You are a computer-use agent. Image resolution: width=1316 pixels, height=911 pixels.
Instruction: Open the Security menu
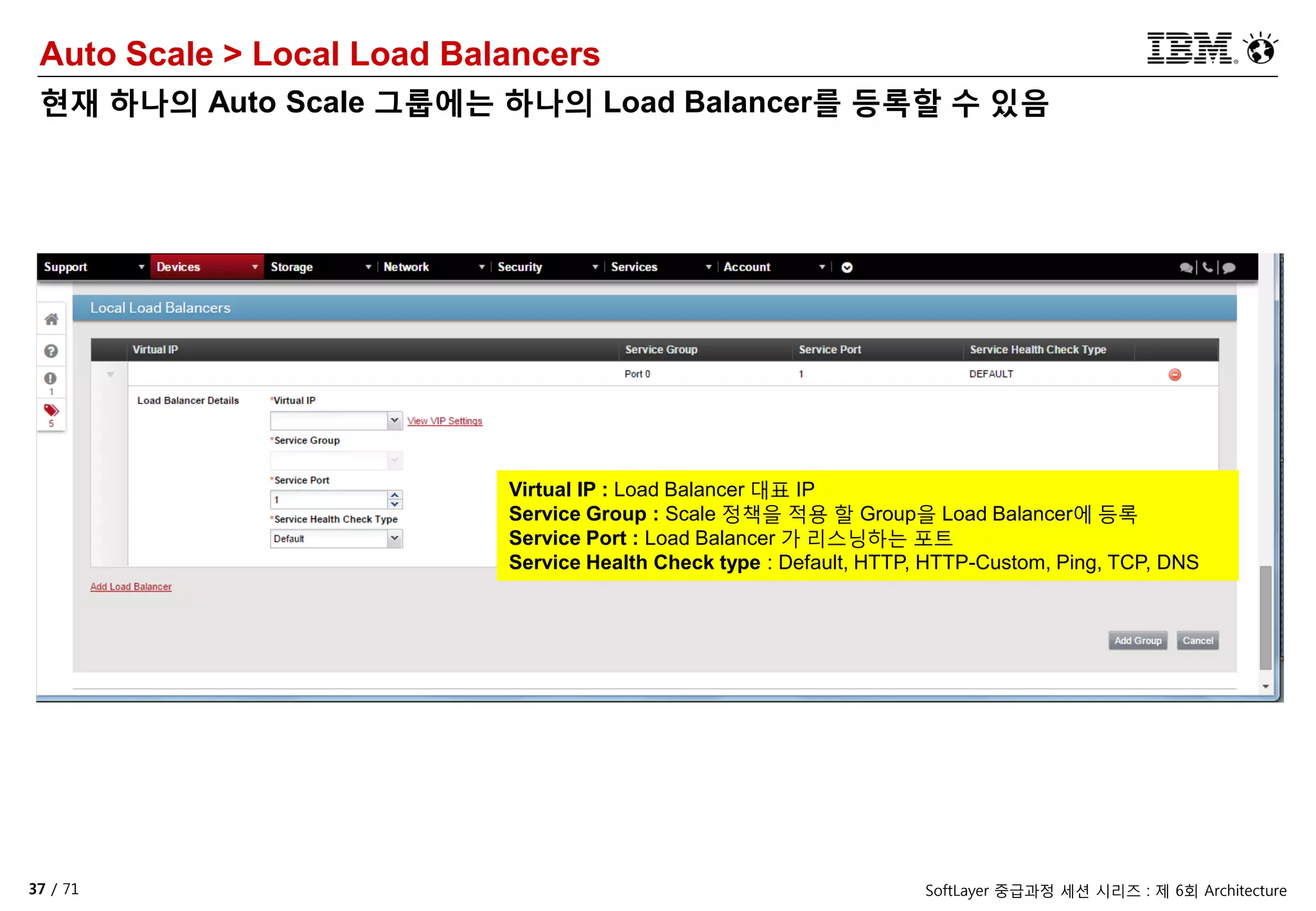(547, 267)
